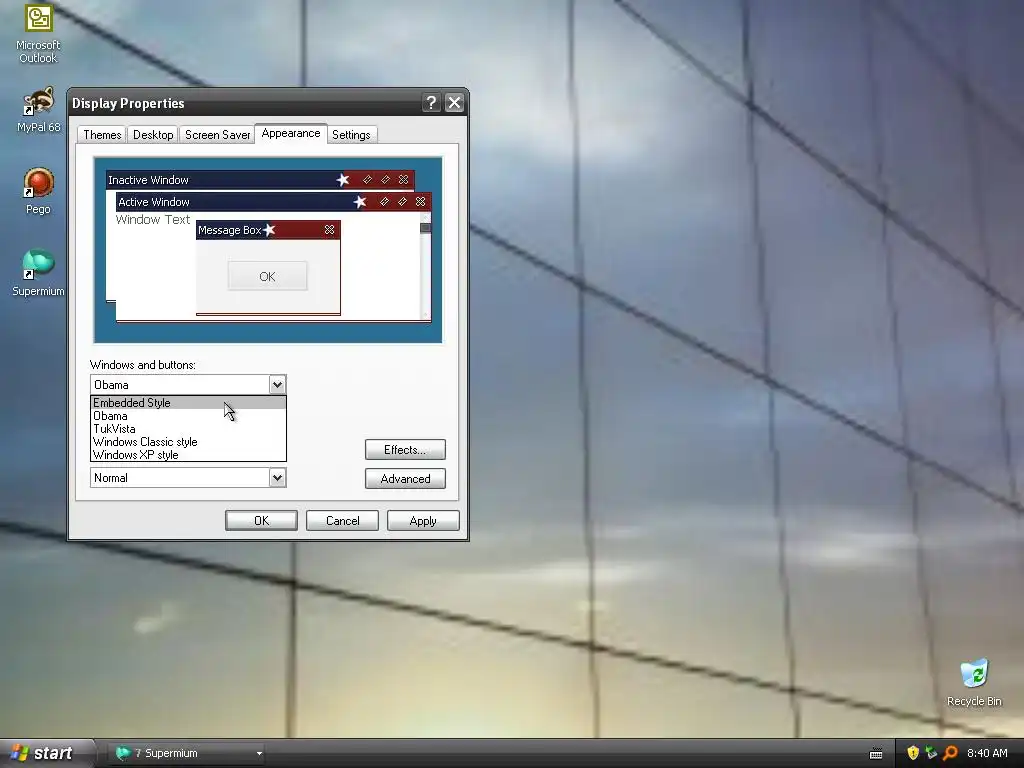Click the preview Active Window title bar

(274, 202)
